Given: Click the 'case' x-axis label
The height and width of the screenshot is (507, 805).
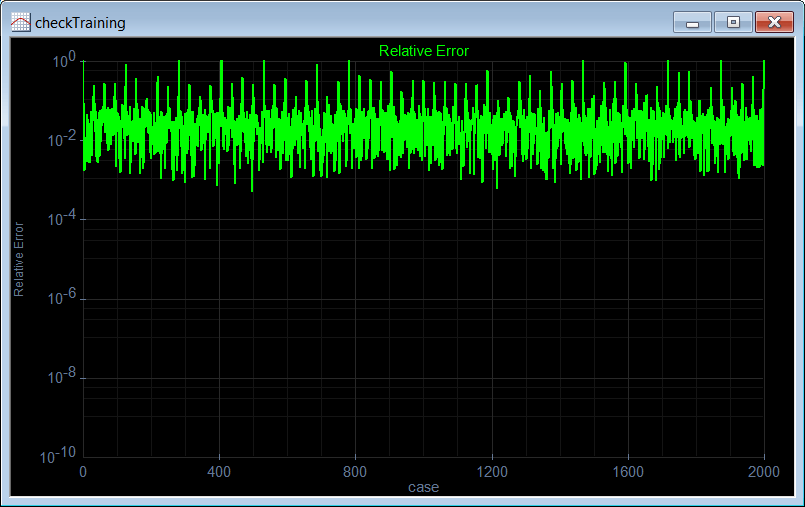Looking at the screenshot, I should [x=424, y=487].
